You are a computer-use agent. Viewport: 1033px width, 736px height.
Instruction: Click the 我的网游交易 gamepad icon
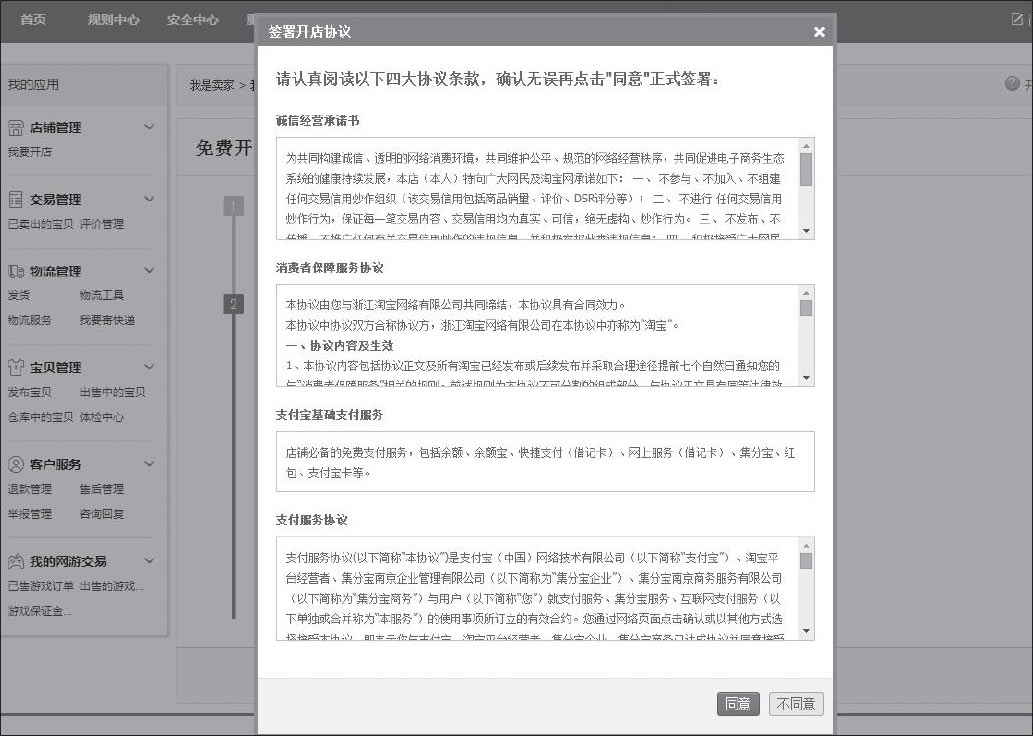[16, 561]
